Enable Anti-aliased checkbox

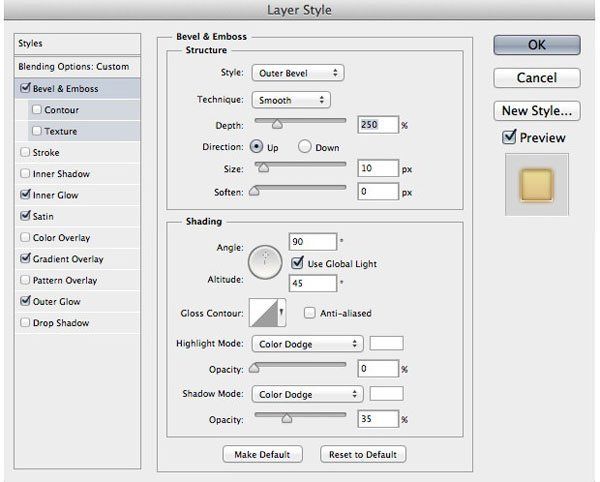tap(309, 313)
